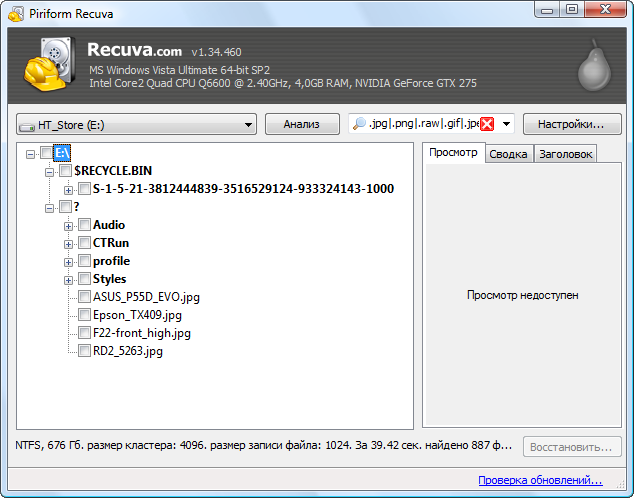Select the profile folder label
This screenshot has width=634, height=498.
[x=111, y=261]
